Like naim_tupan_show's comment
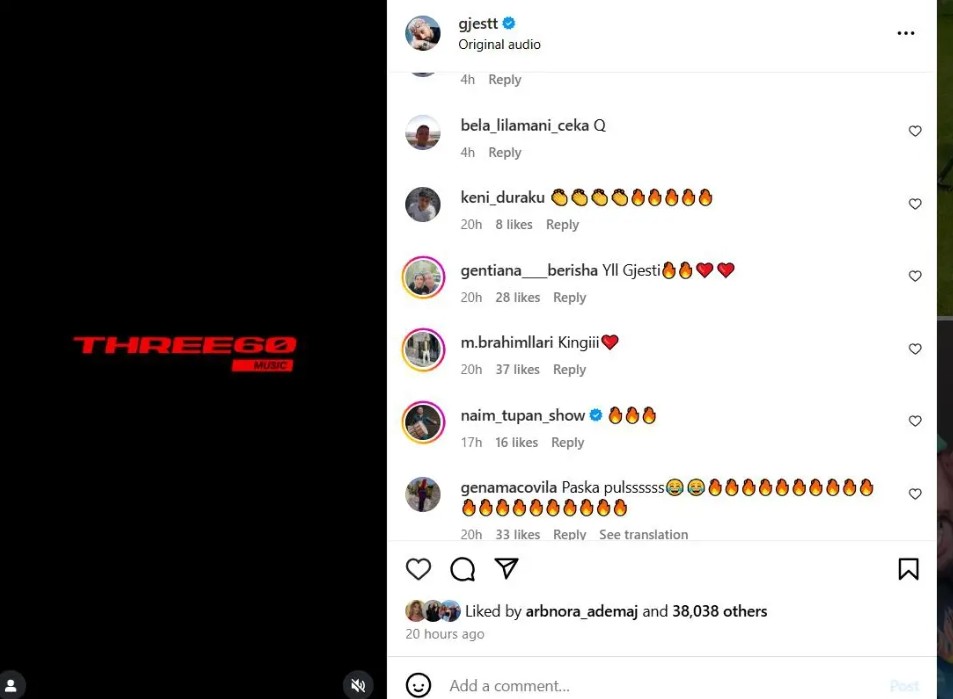This screenshot has height=699, width=953. click(915, 421)
